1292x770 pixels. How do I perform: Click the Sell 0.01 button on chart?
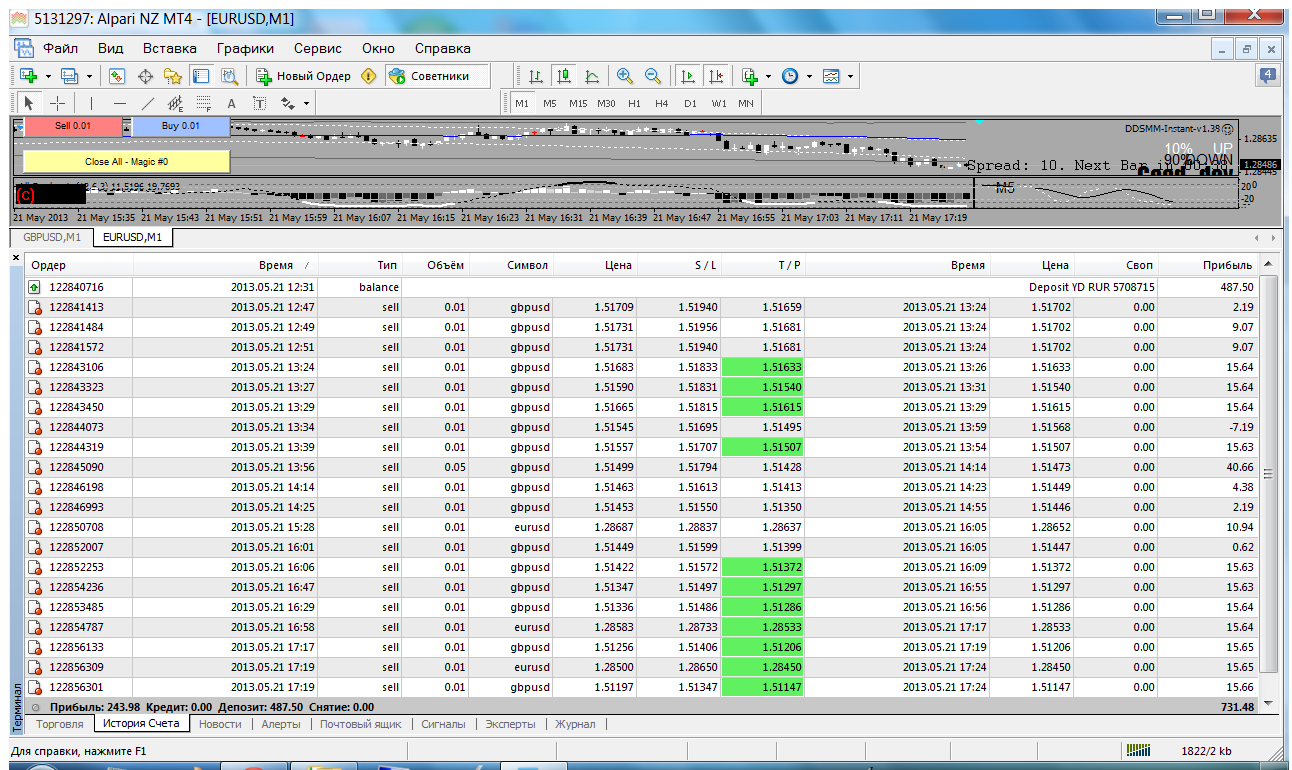tap(72, 126)
